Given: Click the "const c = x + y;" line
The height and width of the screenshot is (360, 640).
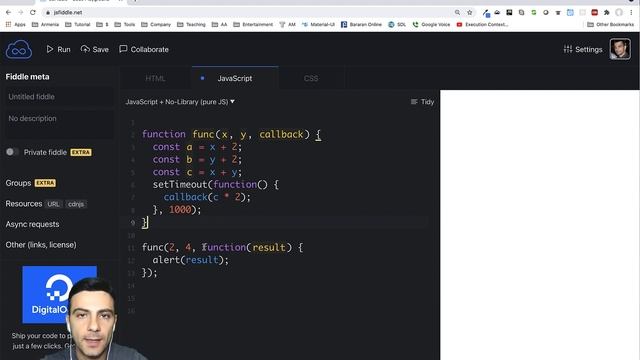Looking at the screenshot, I should pyautogui.click(x=197, y=172).
